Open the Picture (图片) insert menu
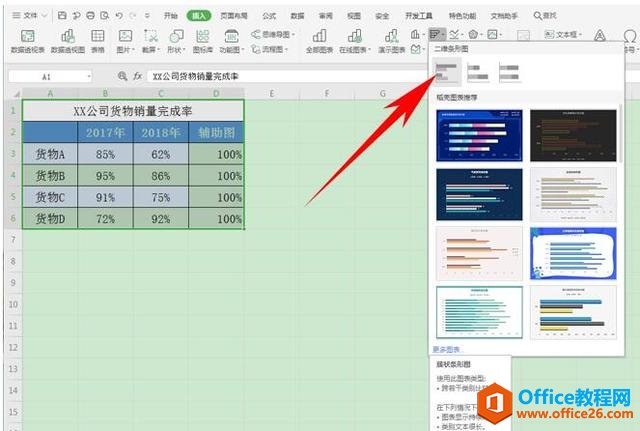 pyautogui.click(x=125, y=42)
